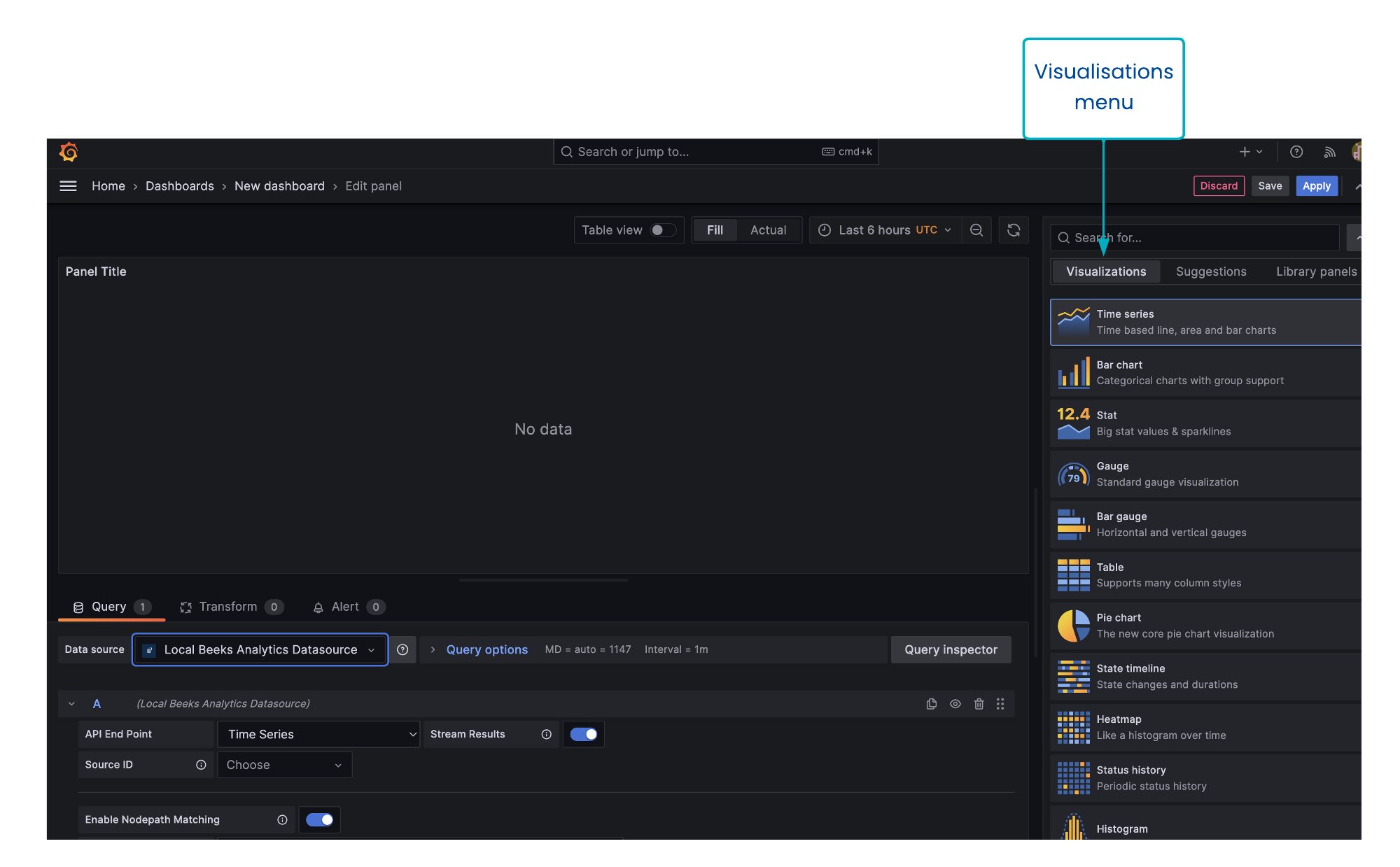Choose the Heatmap visualization
The height and width of the screenshot is (867, 1400).
pos(1205,728)
